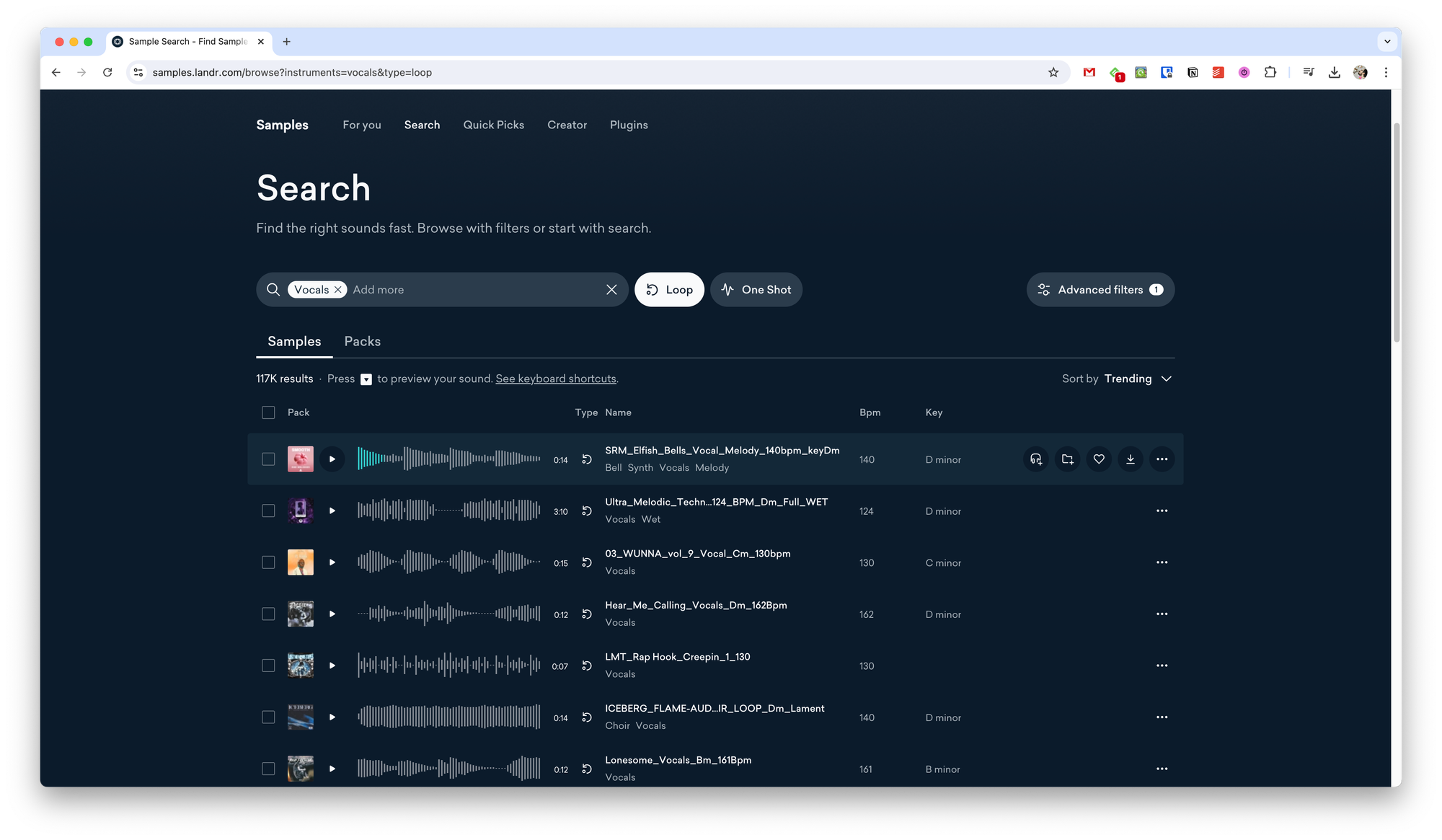Toggle the One Shot type filter
Image resolution: width=1442 pixels, height=840 pixels.
coord(756,290)
